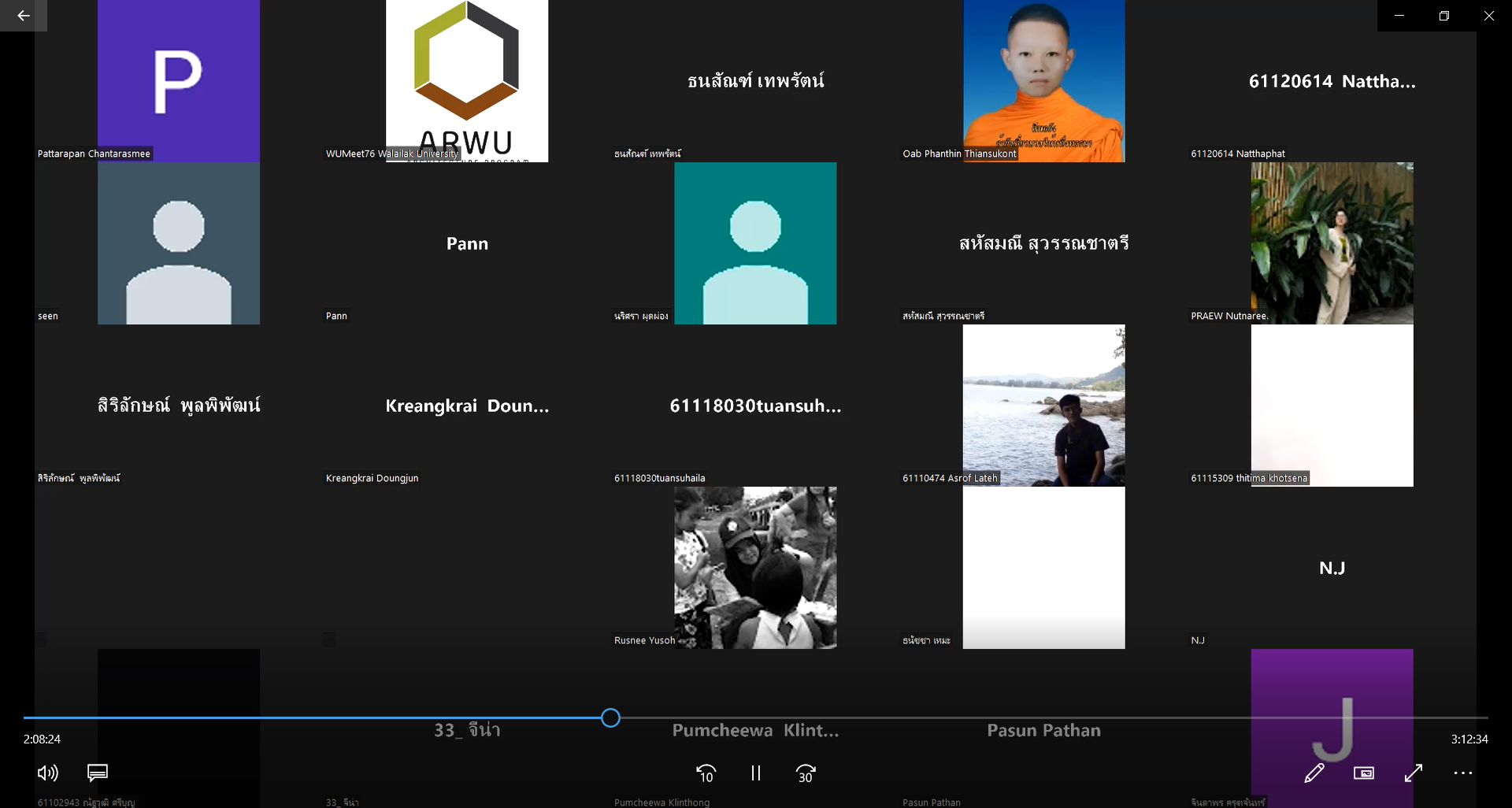Viewport: 1512px width, 808px height.
Task: Toggle fullscreen with the diagonal arrows
Action: (1414, 773)
